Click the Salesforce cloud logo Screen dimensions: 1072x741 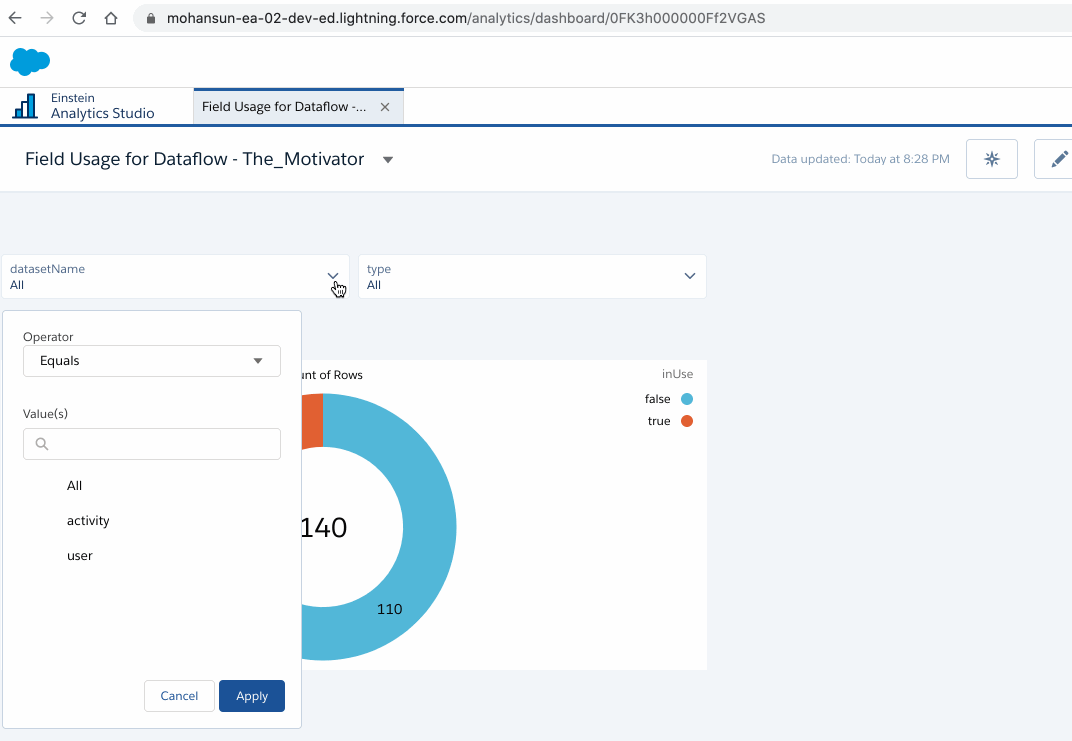(30, 62)
